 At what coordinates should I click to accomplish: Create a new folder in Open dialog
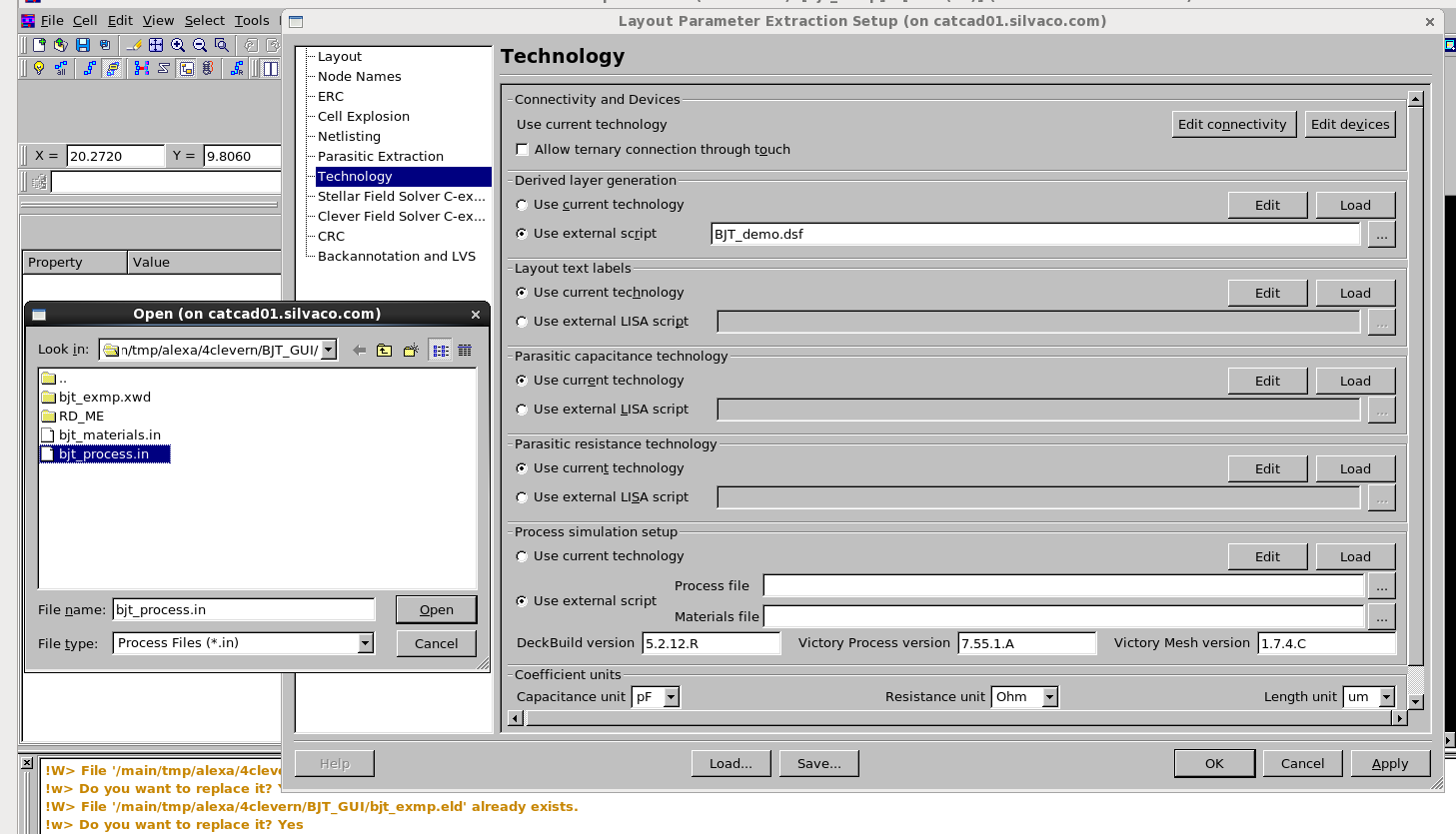(411, 351)
